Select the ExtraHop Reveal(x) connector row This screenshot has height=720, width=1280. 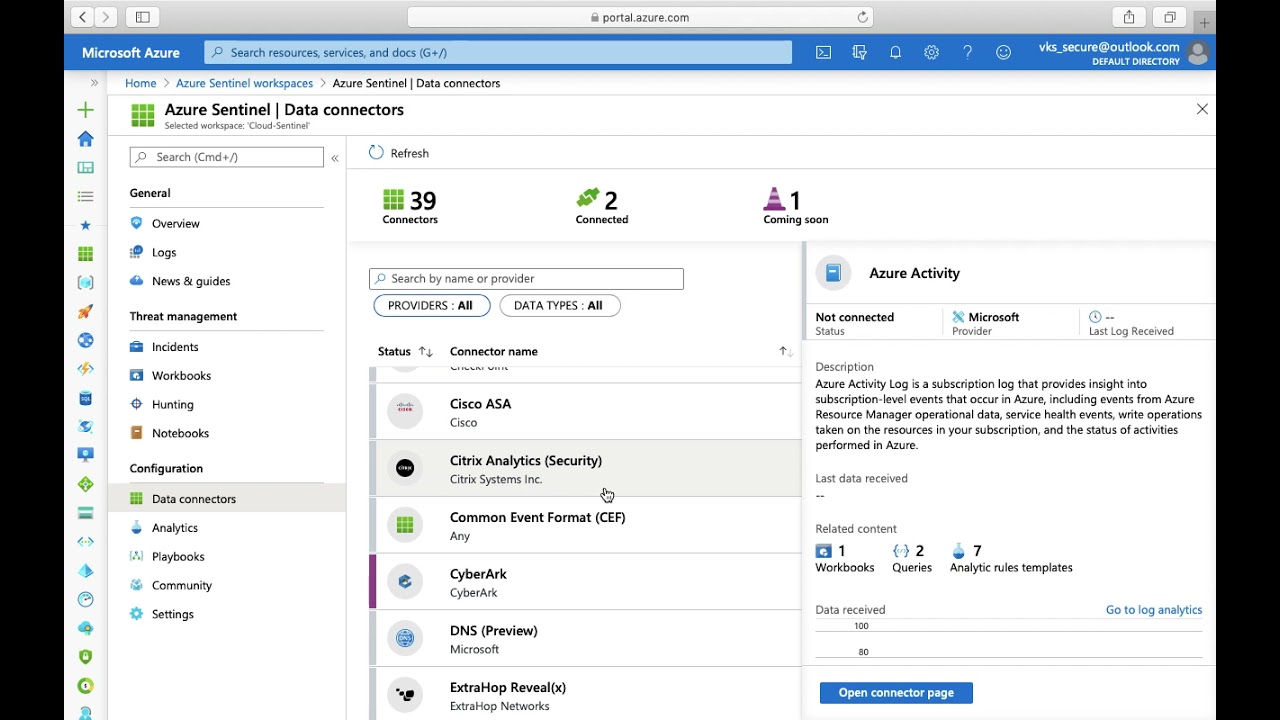pos(585,695)
